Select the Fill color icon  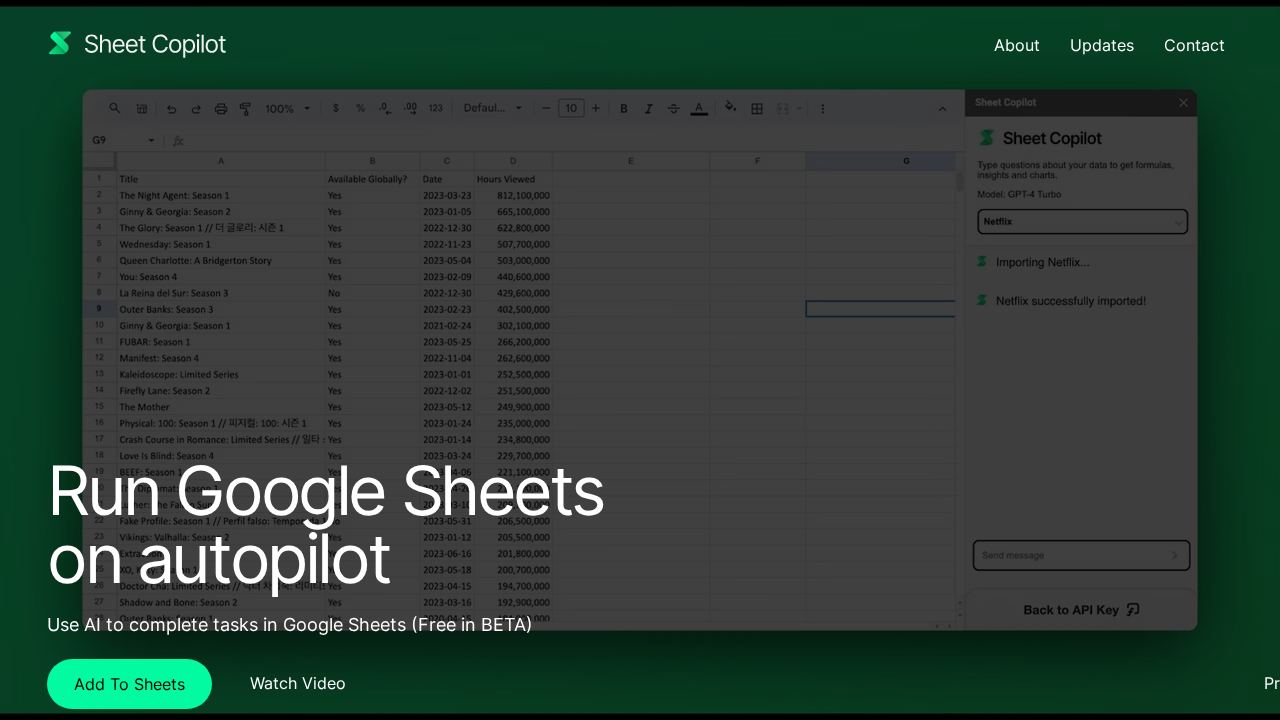(x=729, y=108)
